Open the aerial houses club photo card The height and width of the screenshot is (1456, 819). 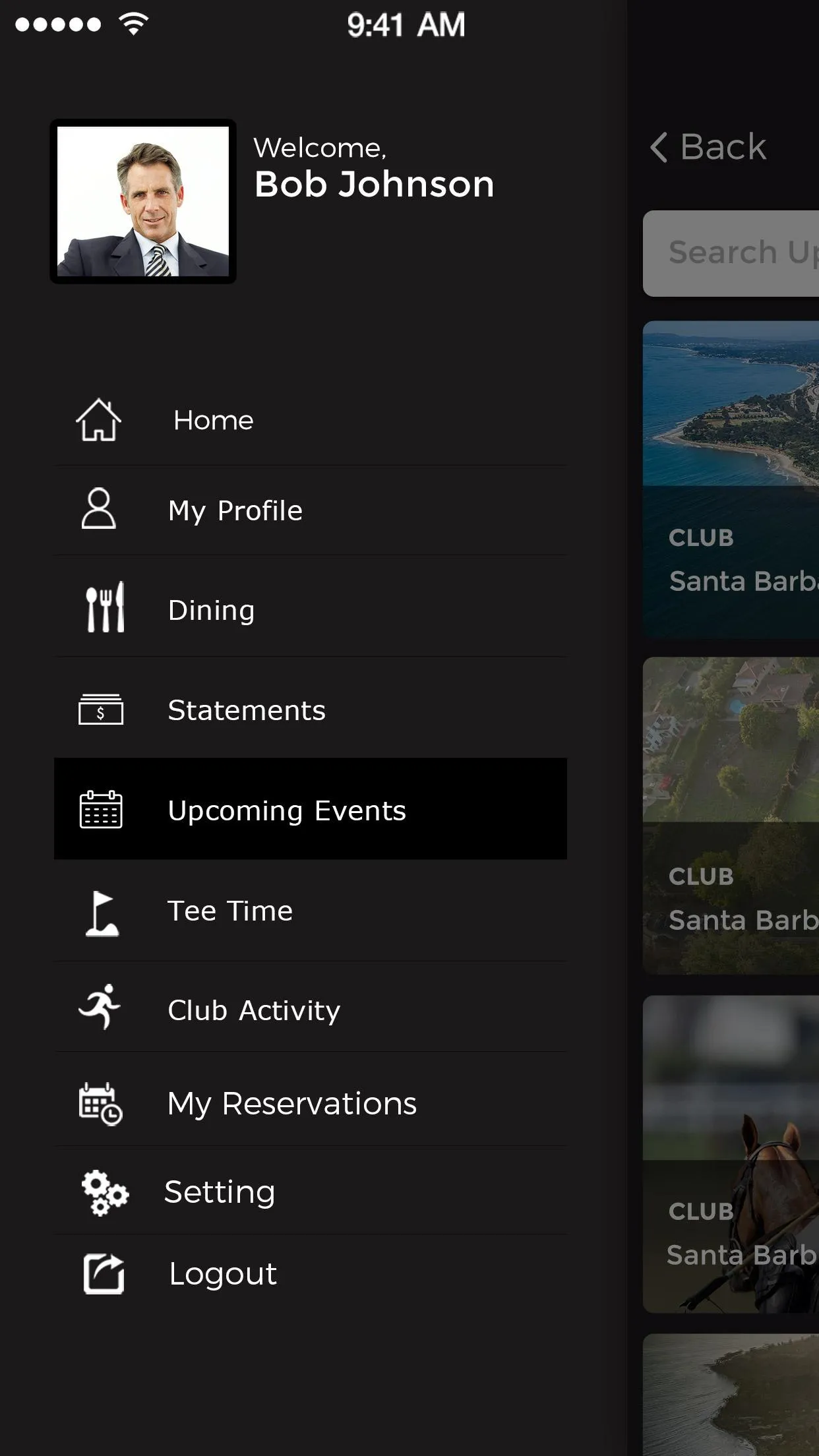731,815
